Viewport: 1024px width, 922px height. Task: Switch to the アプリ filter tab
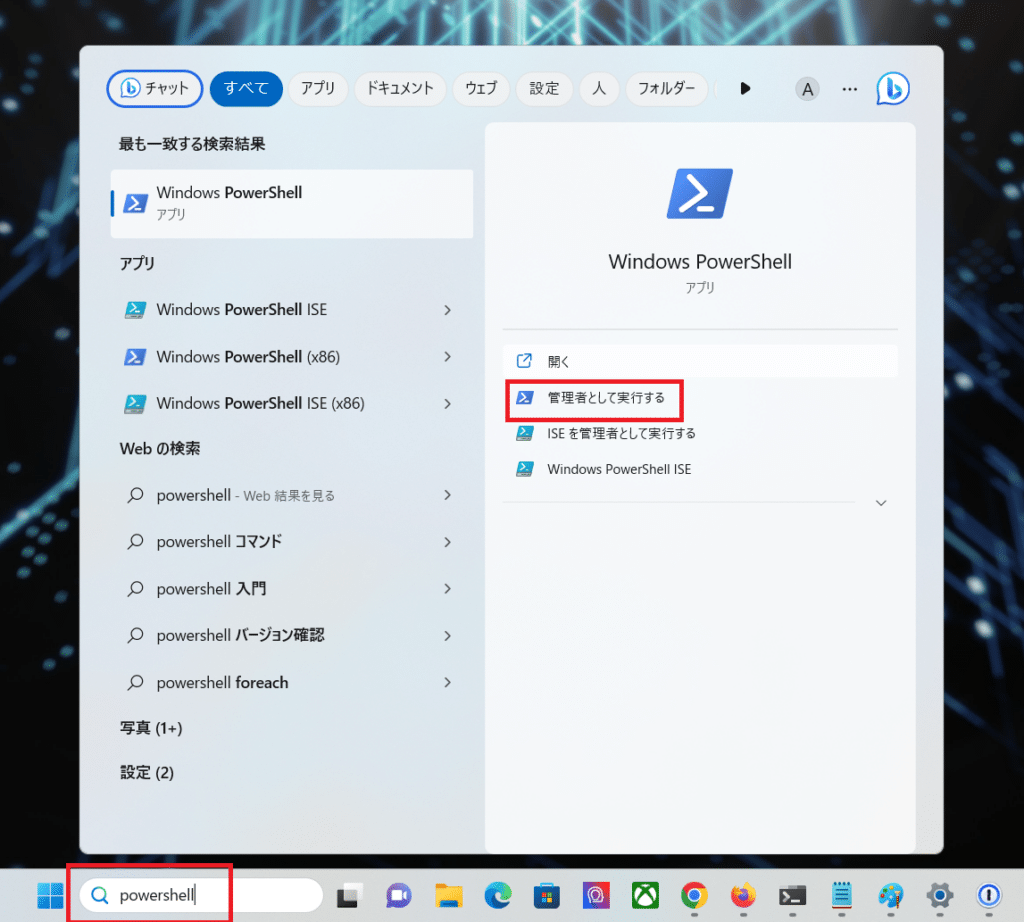[318, 88]
